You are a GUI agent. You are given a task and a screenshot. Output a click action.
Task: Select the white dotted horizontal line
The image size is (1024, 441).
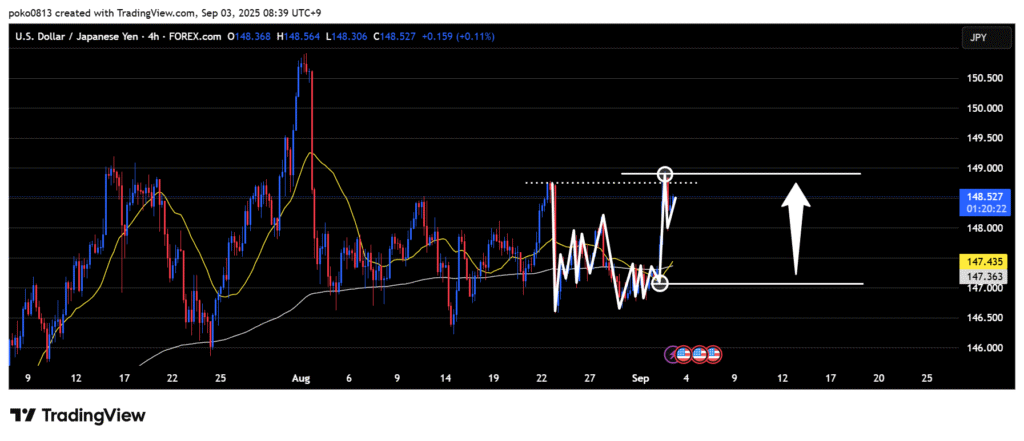point(600,183)
